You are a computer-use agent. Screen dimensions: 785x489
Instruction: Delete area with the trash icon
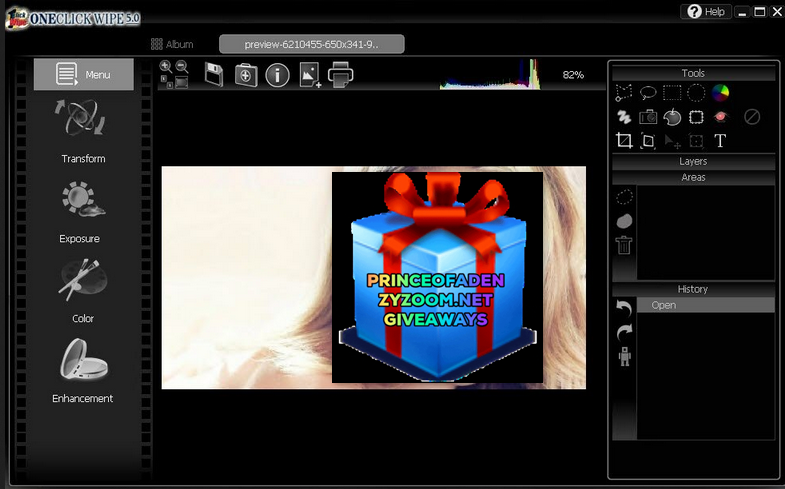coord(624,245)
